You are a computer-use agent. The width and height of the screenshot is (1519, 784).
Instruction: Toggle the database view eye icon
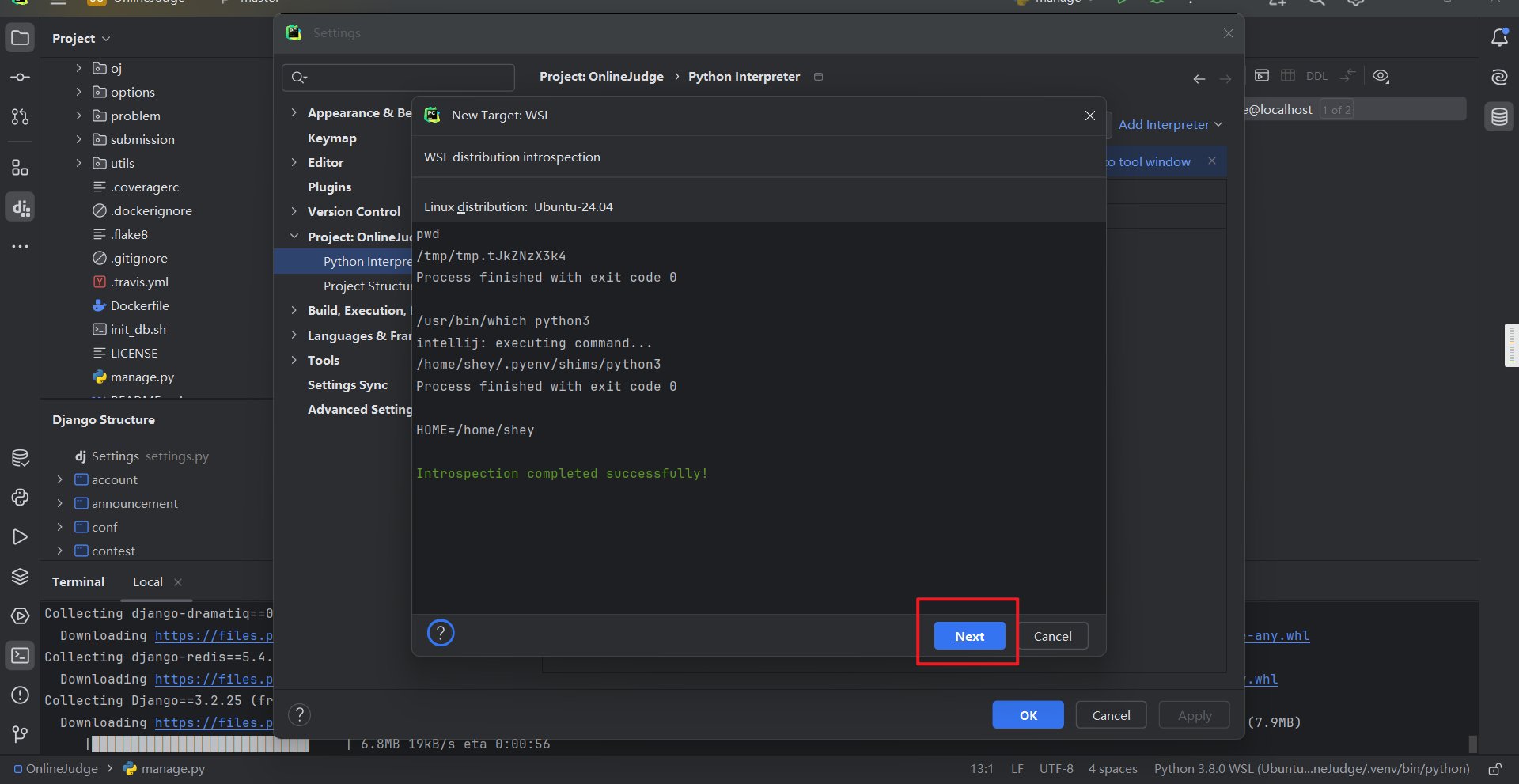click(1381, 76)
